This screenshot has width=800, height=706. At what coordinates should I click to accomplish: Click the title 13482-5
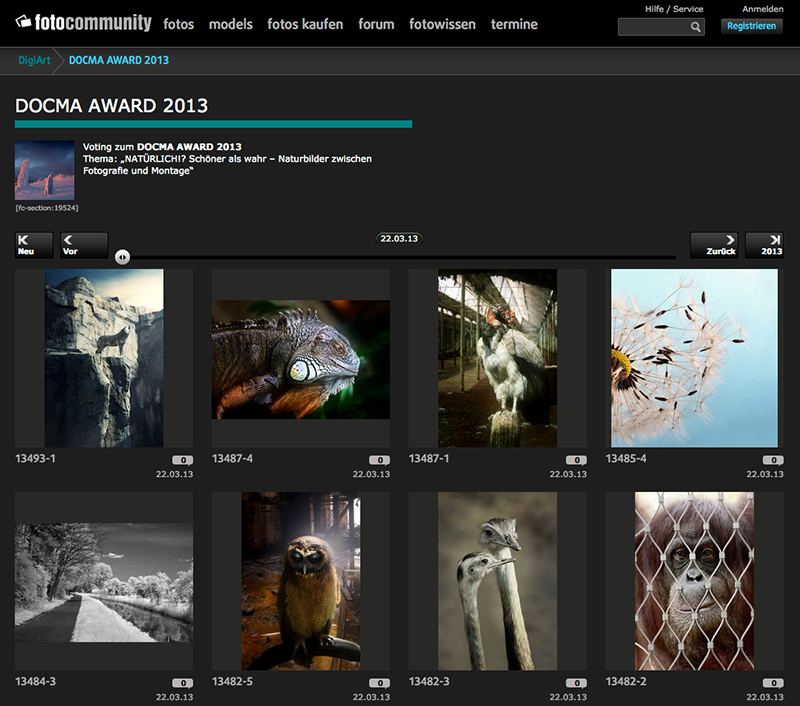tap(232, 681)
